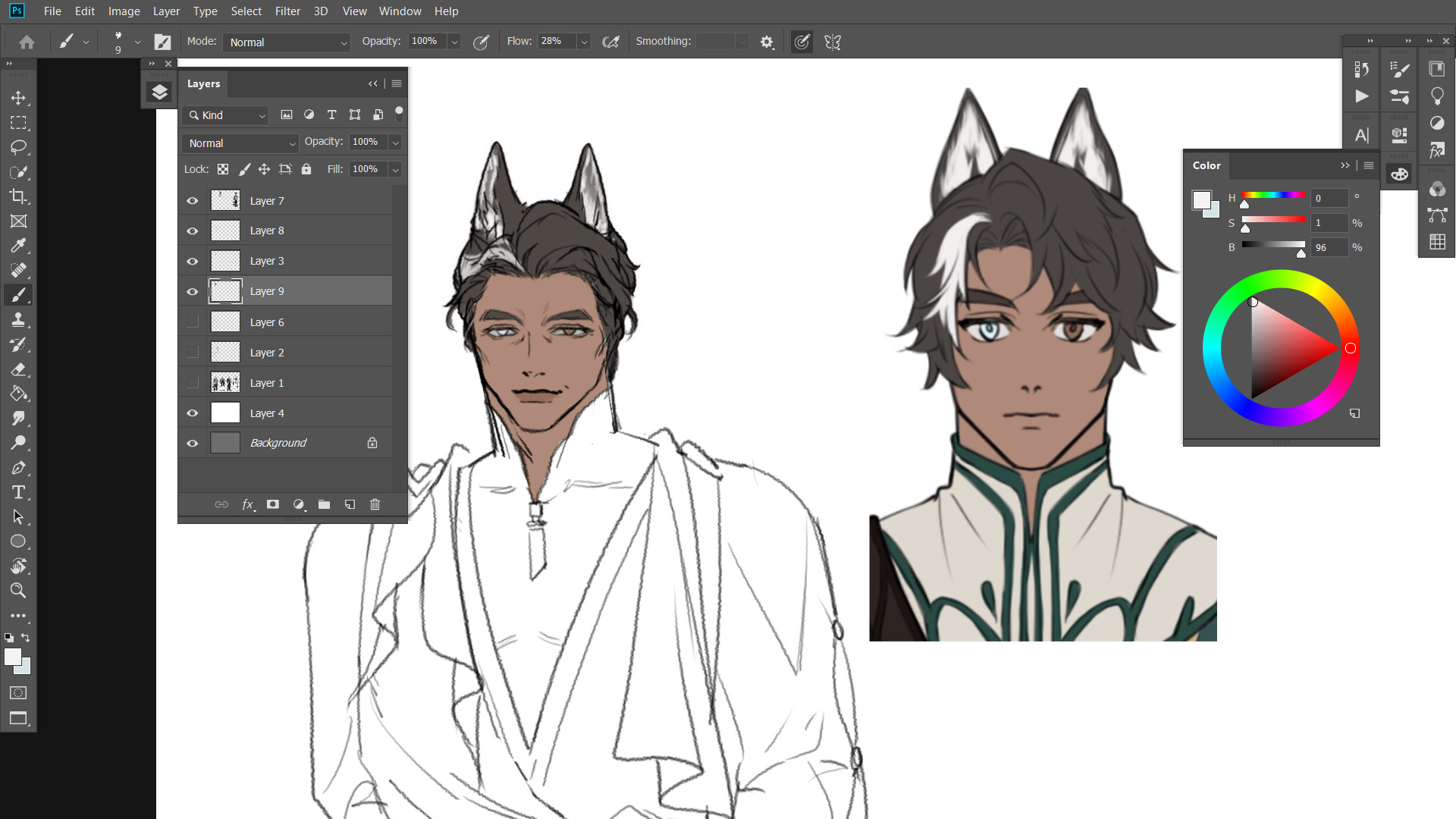Select the Paint Bucket tool
Viewport: 1456px width, 819px height.
(18, 394)
